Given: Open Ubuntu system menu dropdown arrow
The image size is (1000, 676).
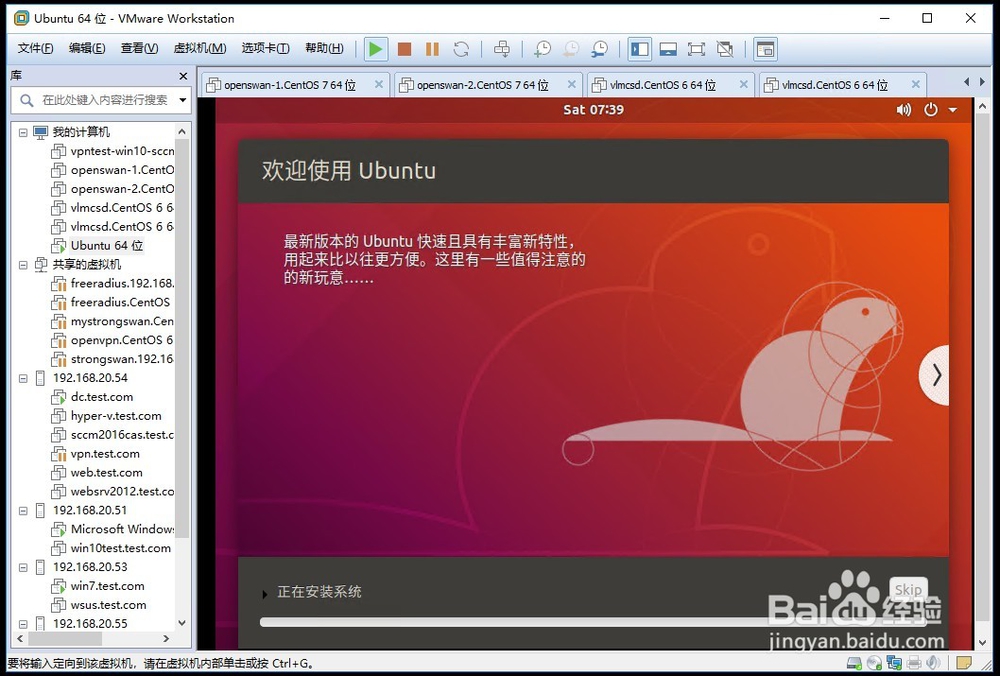Looking at the screenshot, I should pos(953,110).
